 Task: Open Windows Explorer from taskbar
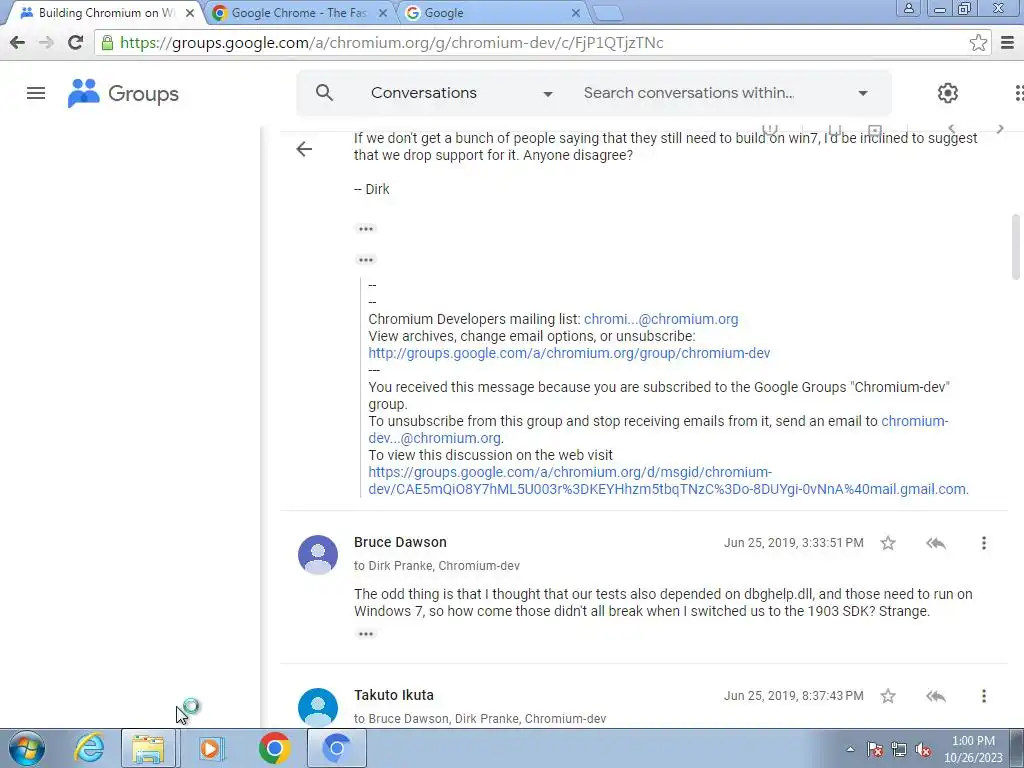click(148, 748)
